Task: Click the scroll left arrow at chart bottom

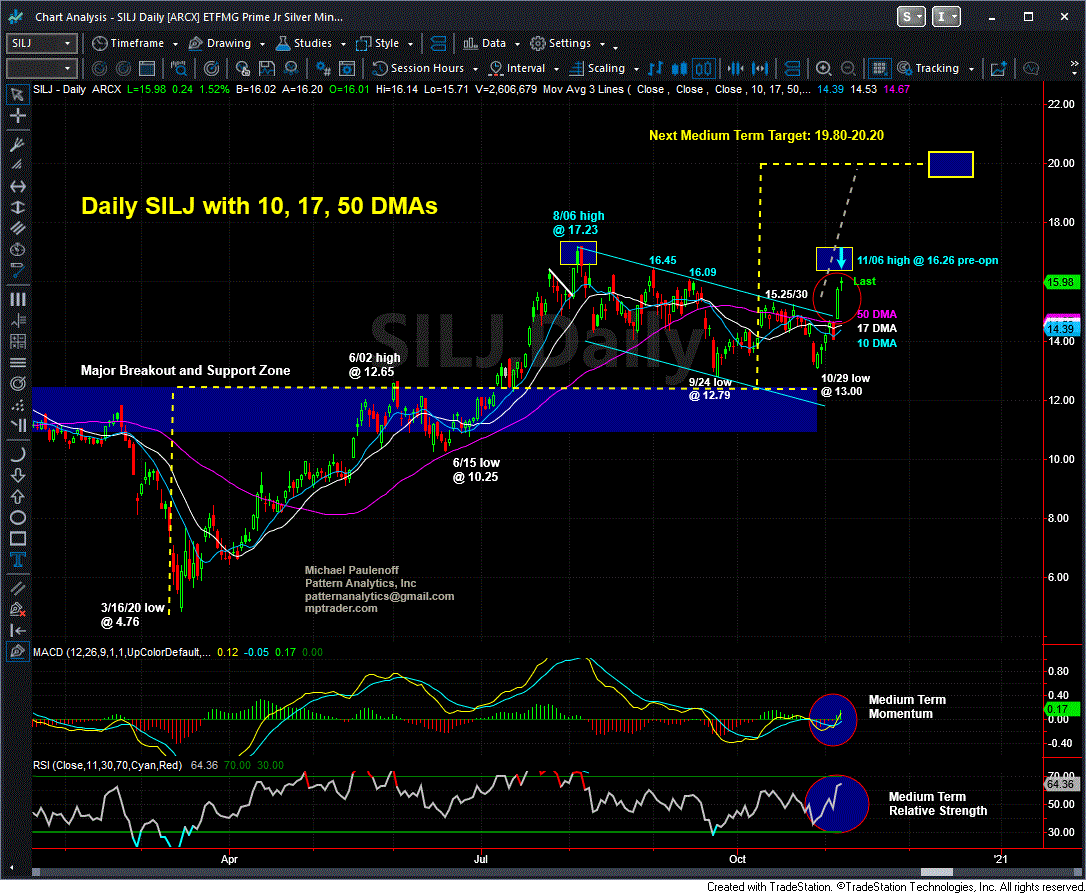Action: click(x=12, y=868)
